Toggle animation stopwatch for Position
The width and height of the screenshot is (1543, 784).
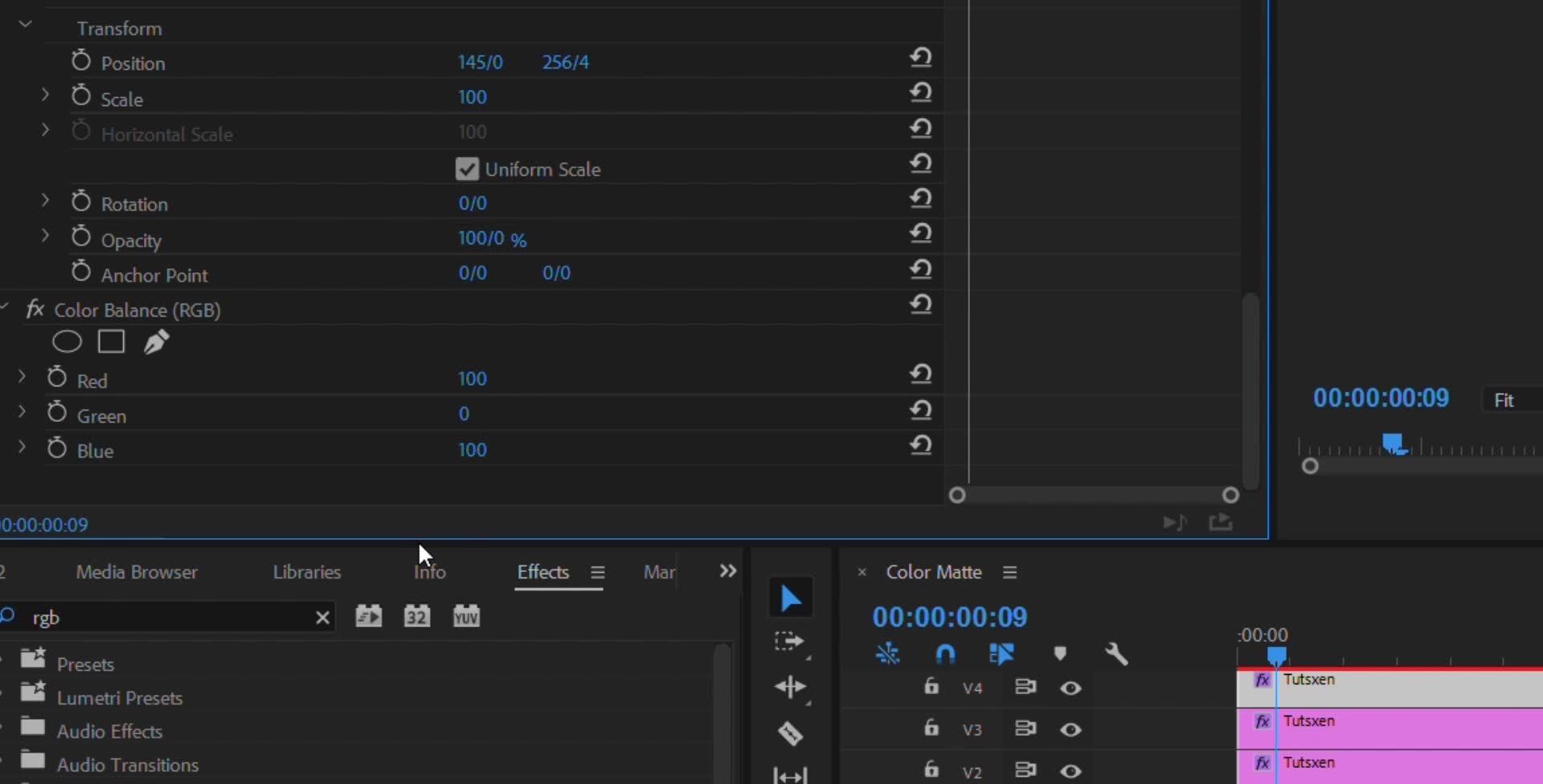pos(80,61)
